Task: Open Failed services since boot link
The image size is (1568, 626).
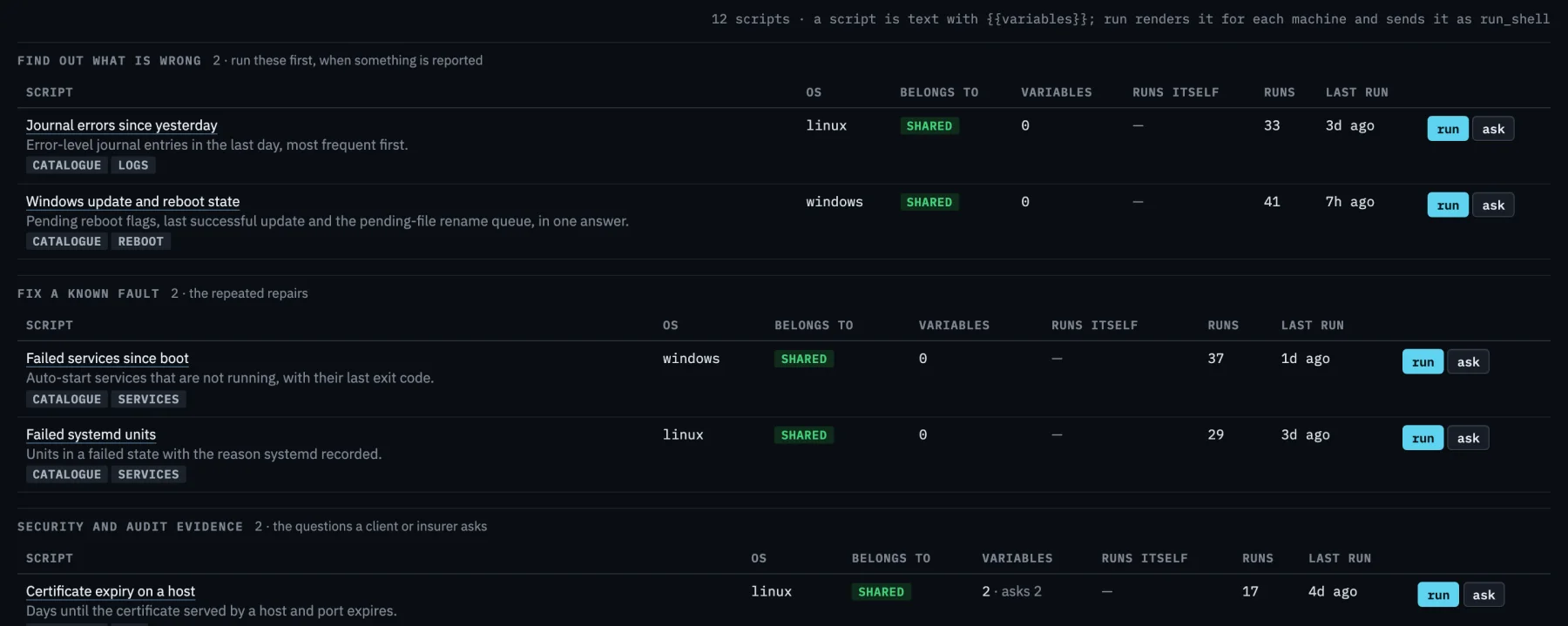Action: (x=107, y=358)
